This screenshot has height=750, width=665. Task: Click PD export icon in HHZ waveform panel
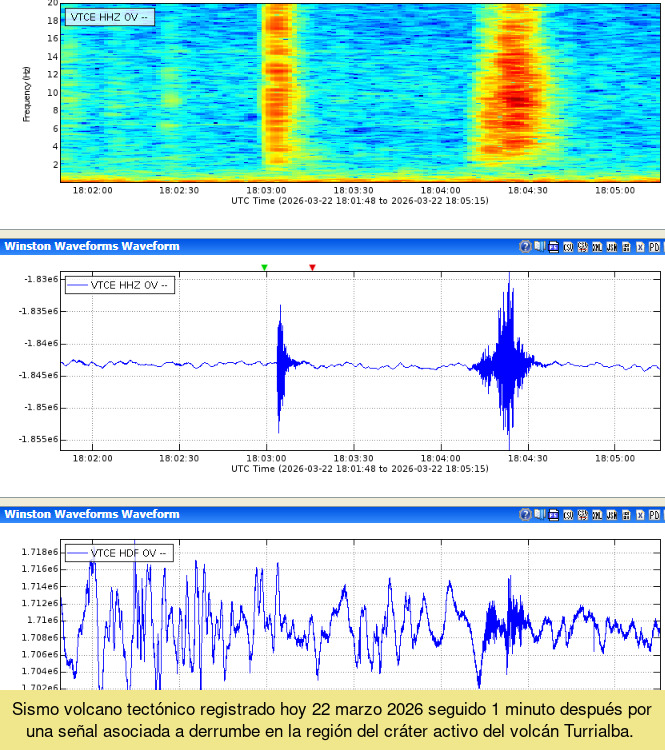coord(654,246)
